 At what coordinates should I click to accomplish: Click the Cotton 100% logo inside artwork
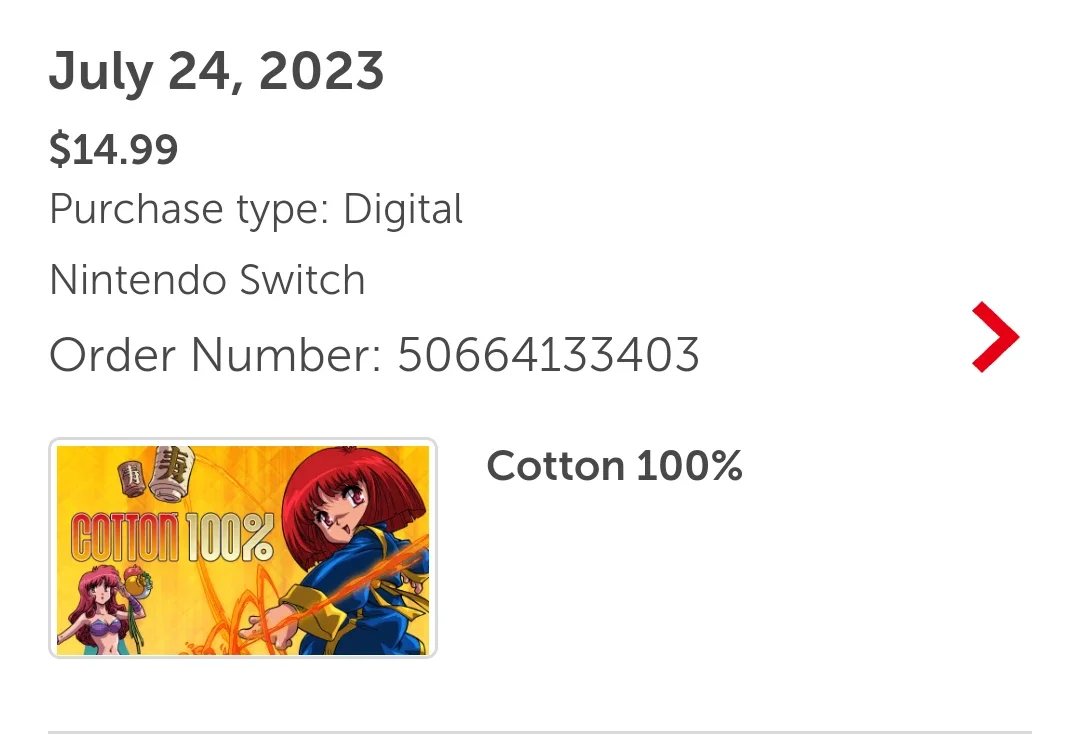coord(172,537)
